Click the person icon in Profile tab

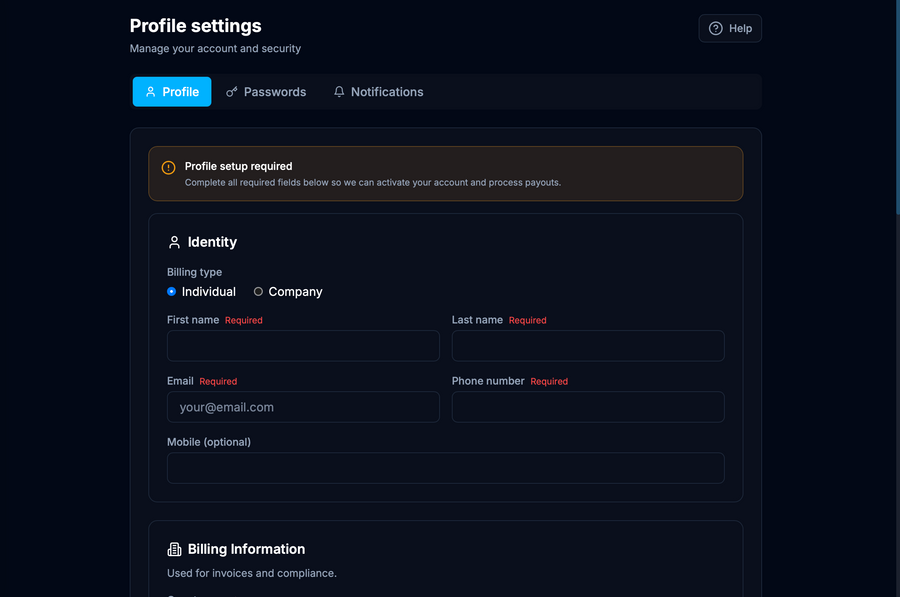[x=150, y=92]
